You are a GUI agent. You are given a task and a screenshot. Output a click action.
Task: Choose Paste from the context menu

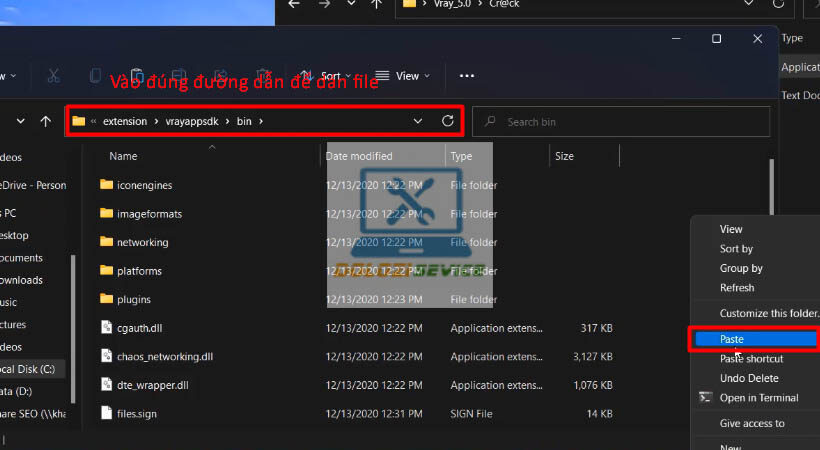click(x=732, y=339)
